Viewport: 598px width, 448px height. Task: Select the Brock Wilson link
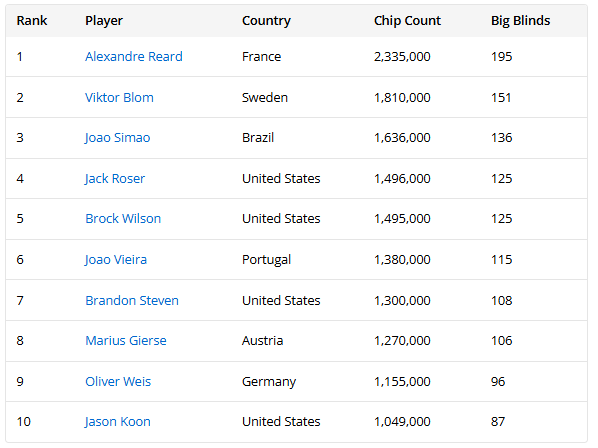click(x=123, y=218)
